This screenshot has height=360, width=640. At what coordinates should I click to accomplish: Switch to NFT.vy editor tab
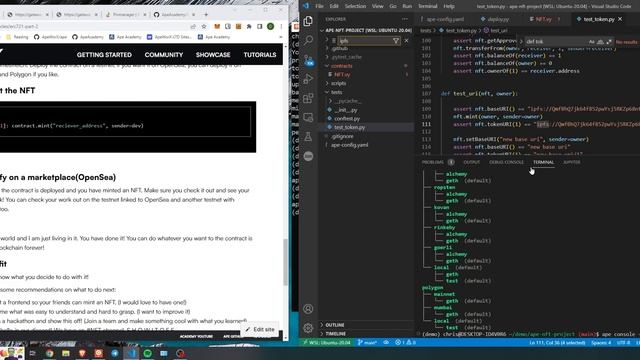coord(543,19)
